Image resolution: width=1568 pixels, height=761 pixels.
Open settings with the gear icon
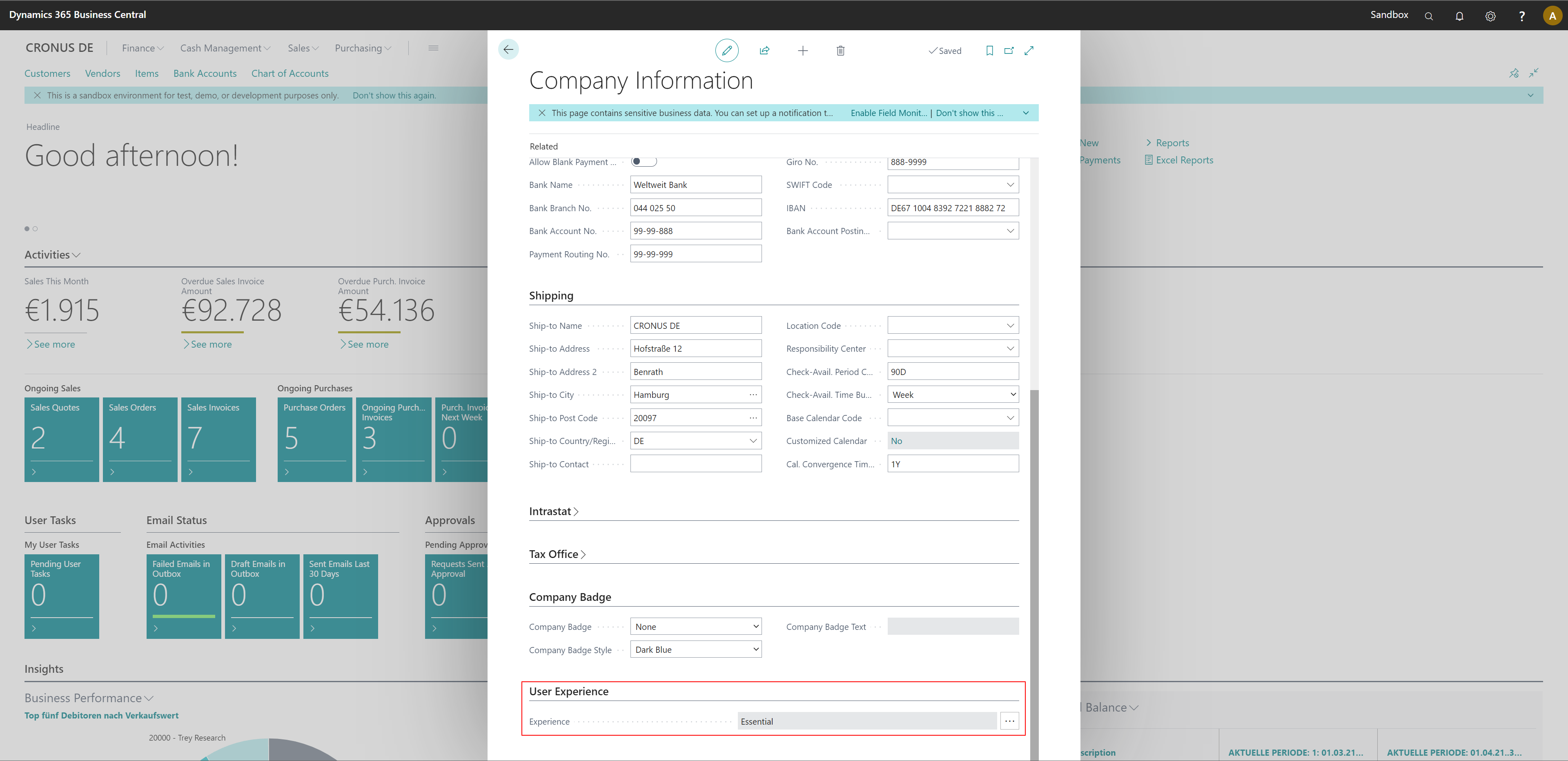[x=1490, y=15]
